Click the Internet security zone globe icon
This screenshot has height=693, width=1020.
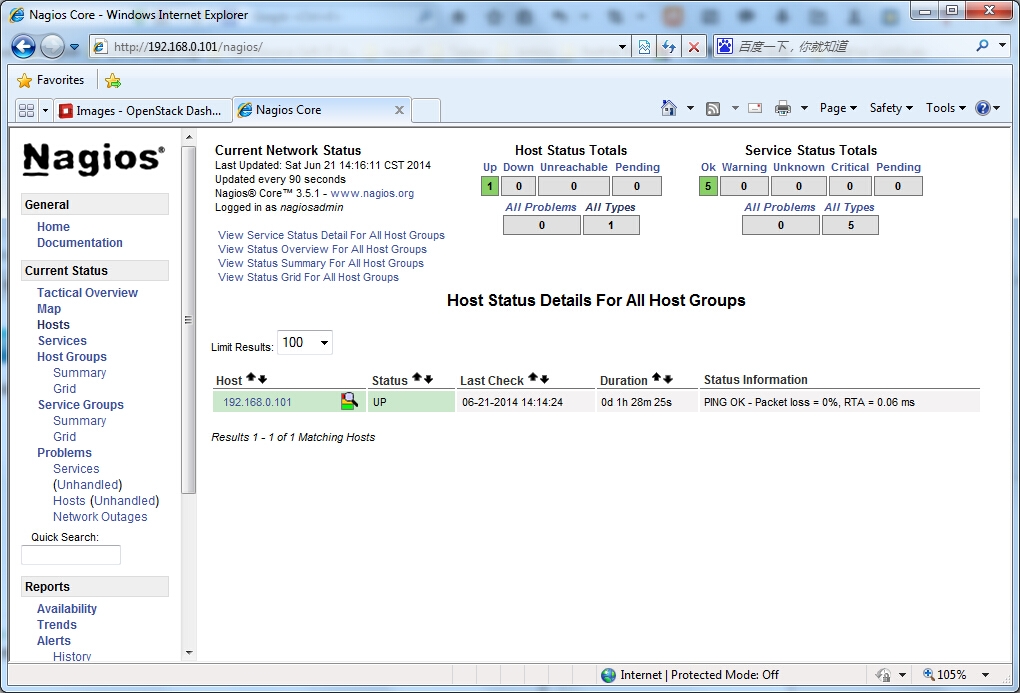tap(608, 675)
